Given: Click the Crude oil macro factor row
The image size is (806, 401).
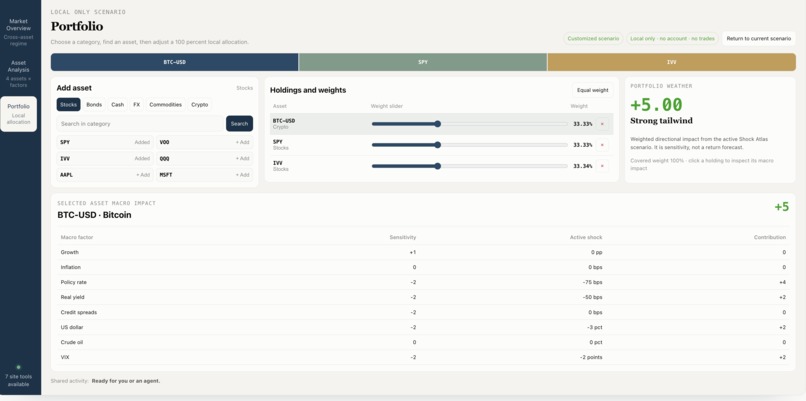Looking at the screenshot, I should (x=423, y=342).
